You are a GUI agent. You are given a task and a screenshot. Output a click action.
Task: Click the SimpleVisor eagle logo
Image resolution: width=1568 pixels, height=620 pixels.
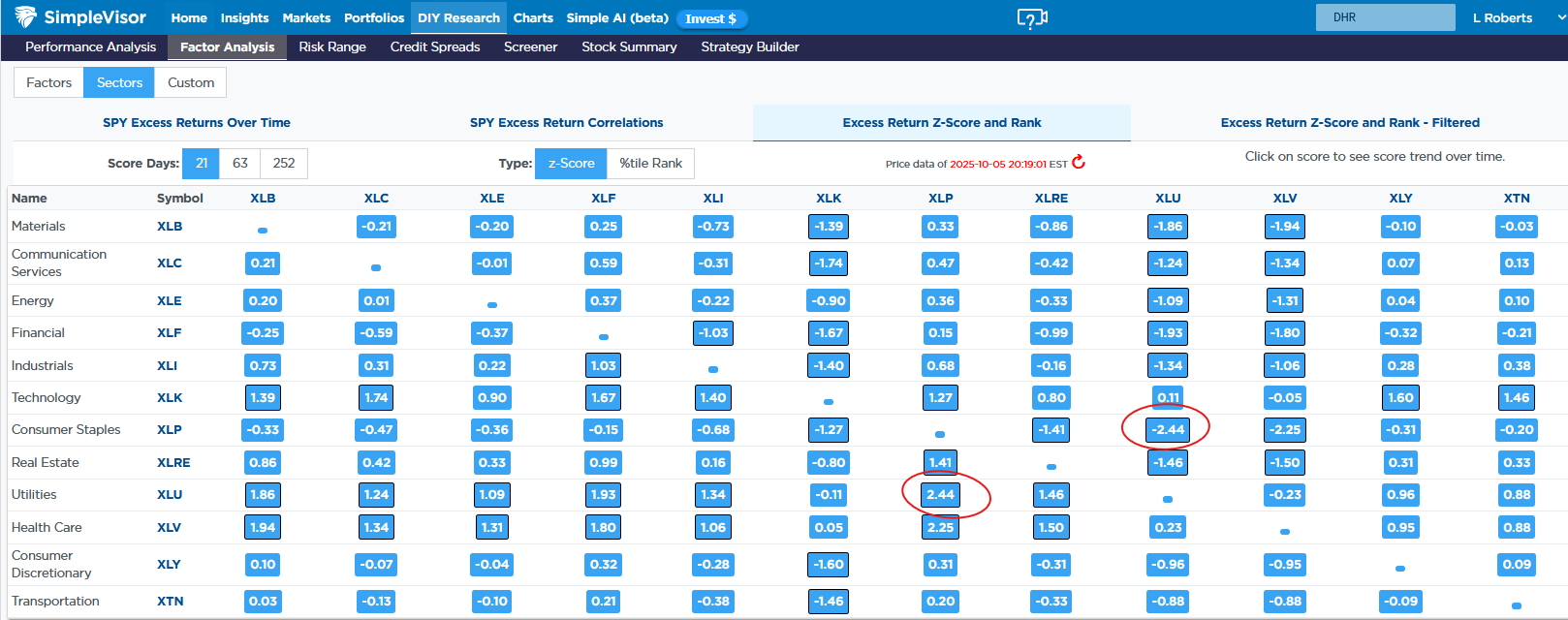25,17
